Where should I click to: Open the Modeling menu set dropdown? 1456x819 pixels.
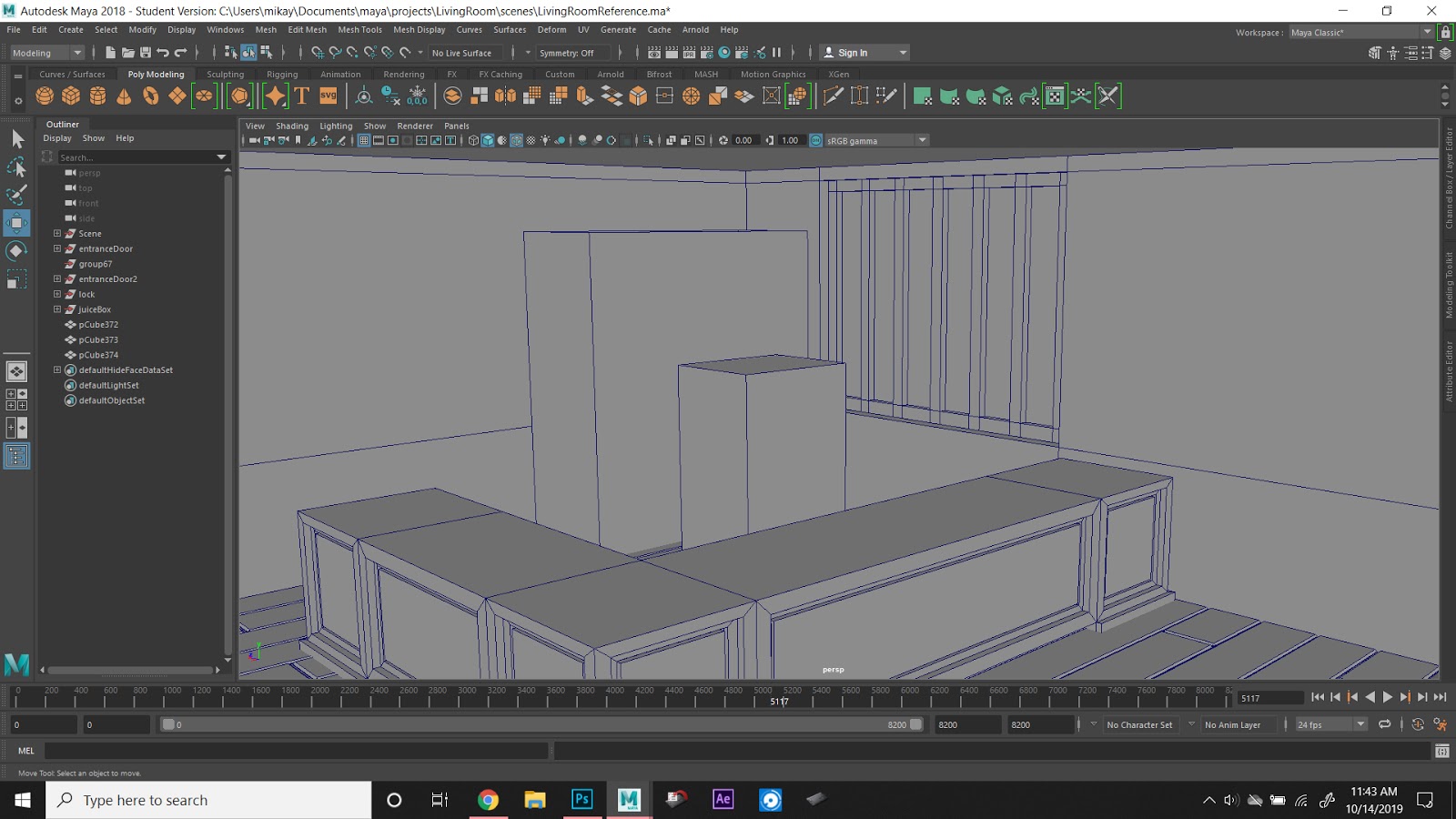pyautogui.click(x=46, y=53)
